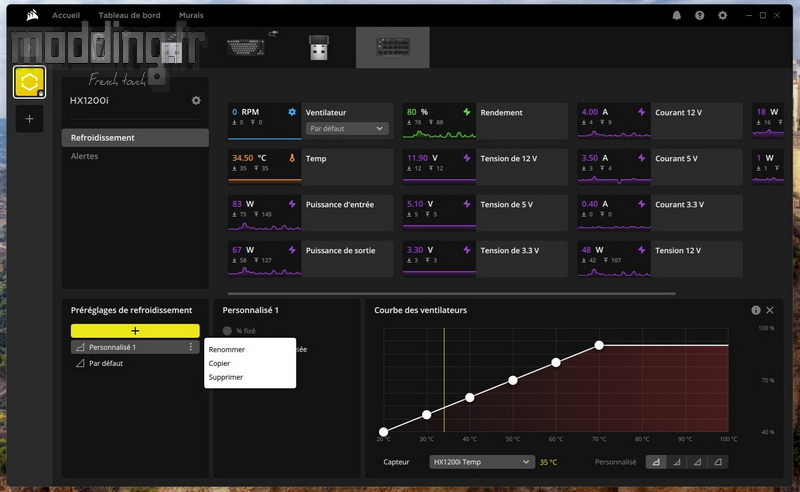Click lightning icon on Courant 12 V tile

[641, 112]
